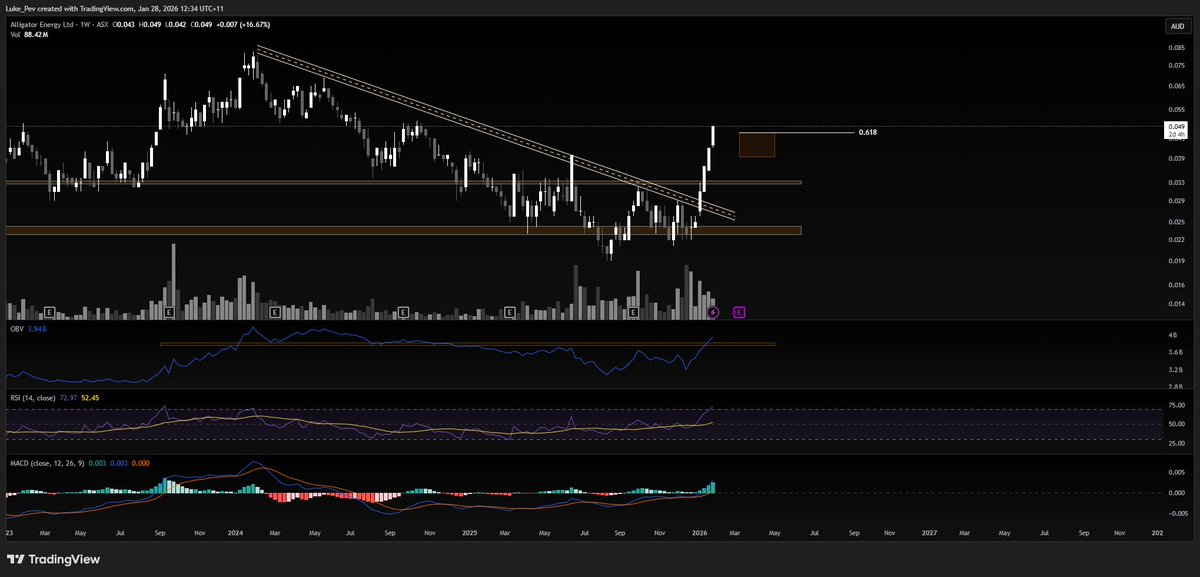Click the 0.033 price scale label
Image resolution: width=1200 pixels, height=577 pixels.
pyautogui.click(x=1176, y=182)
